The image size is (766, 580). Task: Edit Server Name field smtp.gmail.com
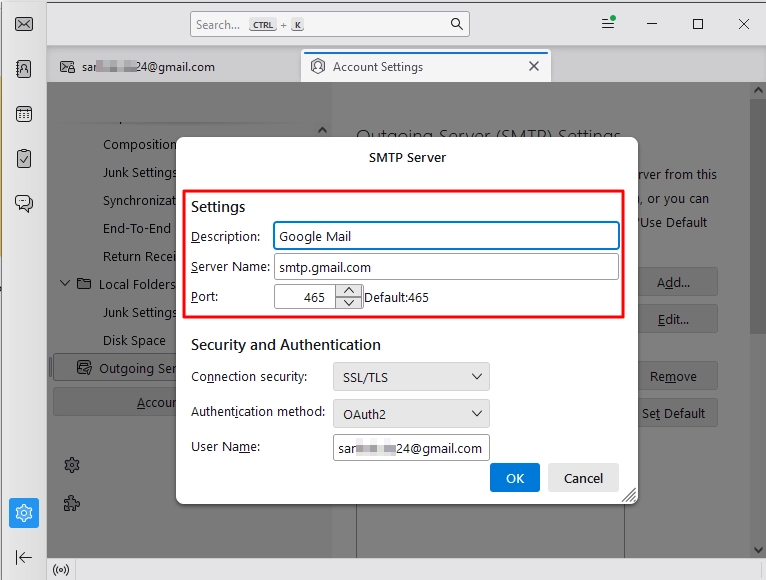(447, 267)
